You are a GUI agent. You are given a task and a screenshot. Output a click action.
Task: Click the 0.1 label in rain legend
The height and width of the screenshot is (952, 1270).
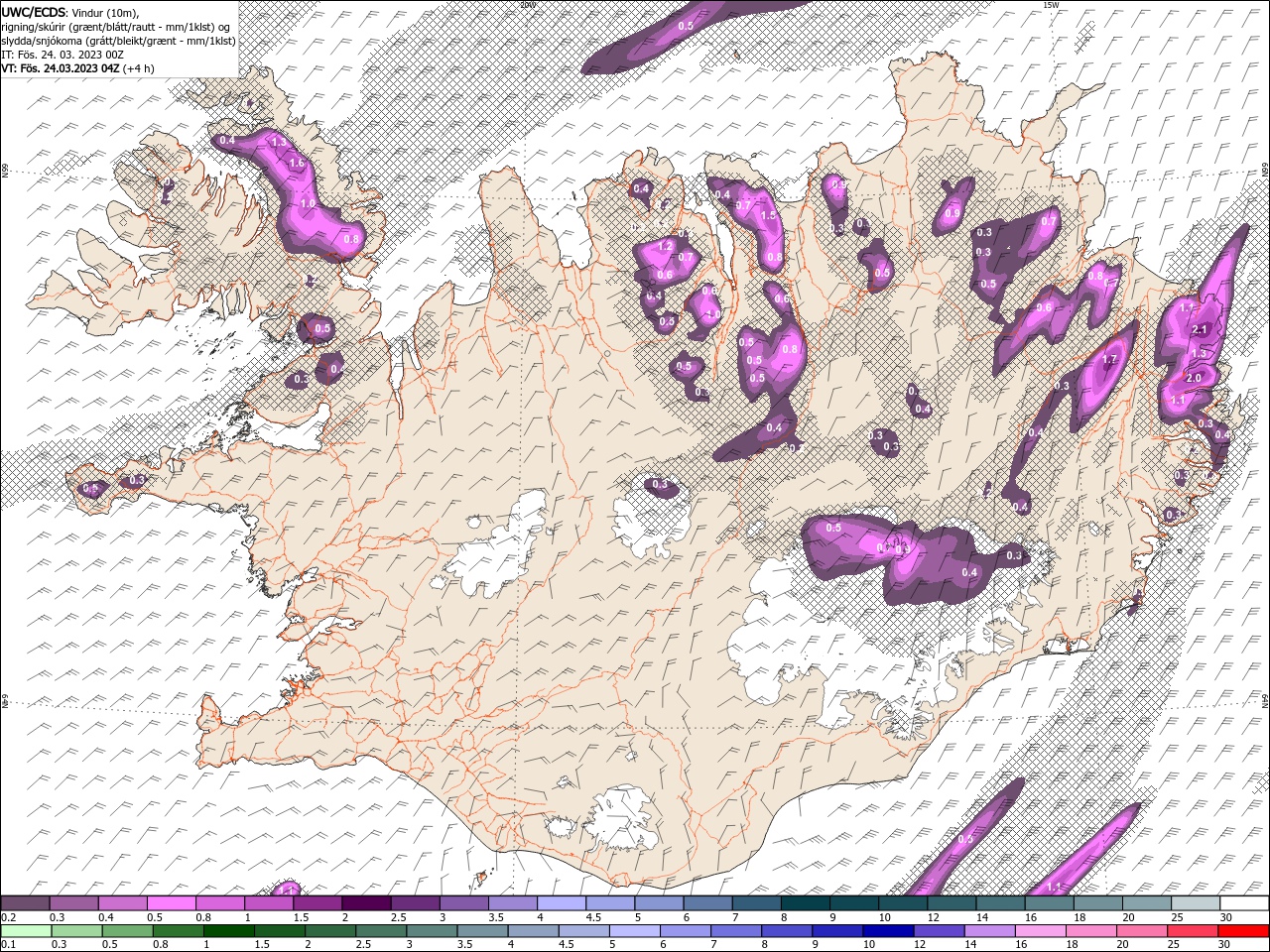click(9, 945)
